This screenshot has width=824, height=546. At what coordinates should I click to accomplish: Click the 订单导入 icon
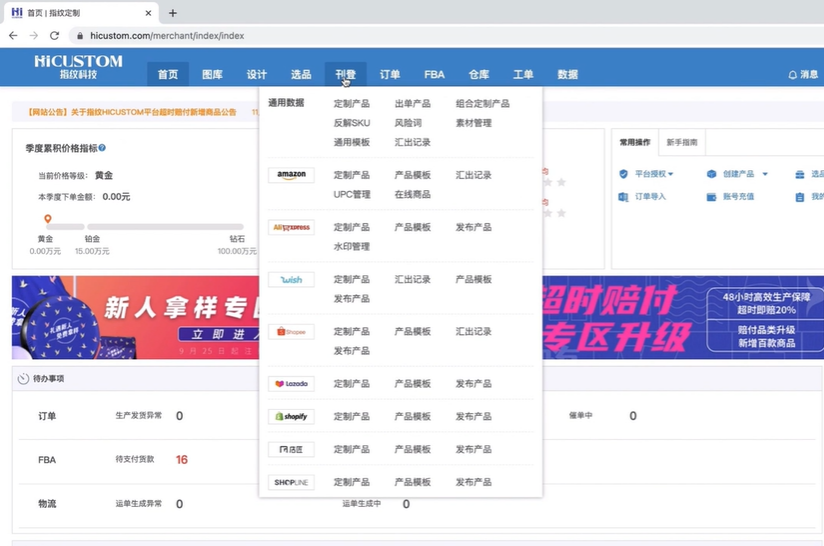click(623, 197)
